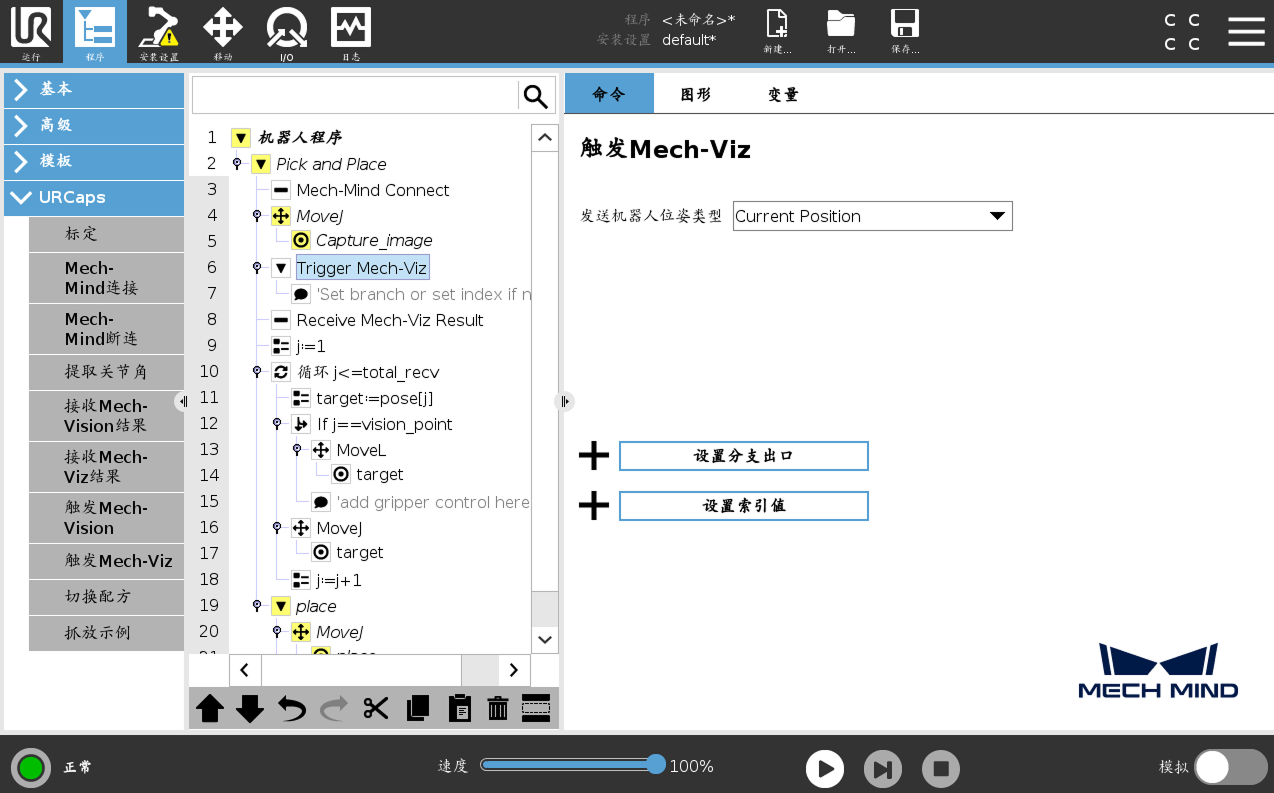Open the robot pose type dropdown

coord(873,216)
